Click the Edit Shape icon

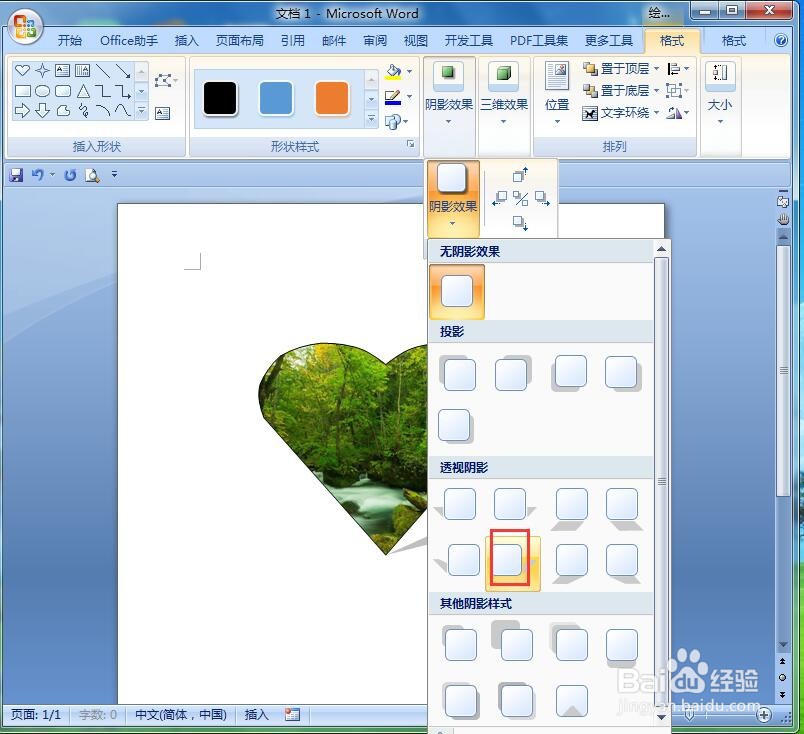pos(165,80)
